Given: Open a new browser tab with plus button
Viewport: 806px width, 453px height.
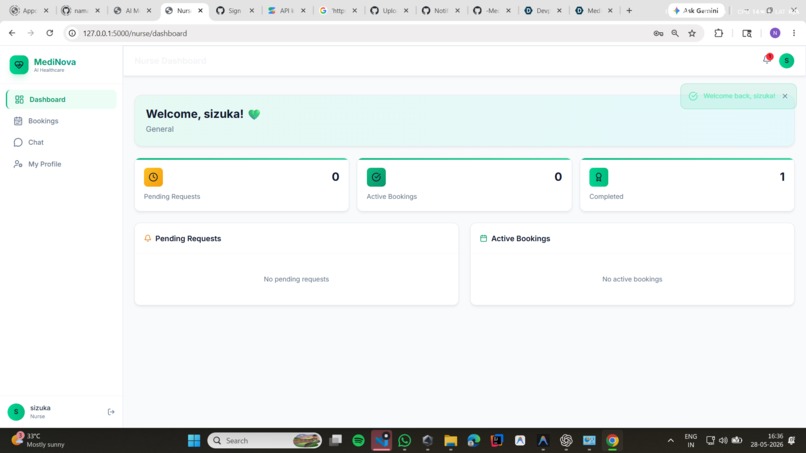Looking at the screenshot, I should 629,10.
